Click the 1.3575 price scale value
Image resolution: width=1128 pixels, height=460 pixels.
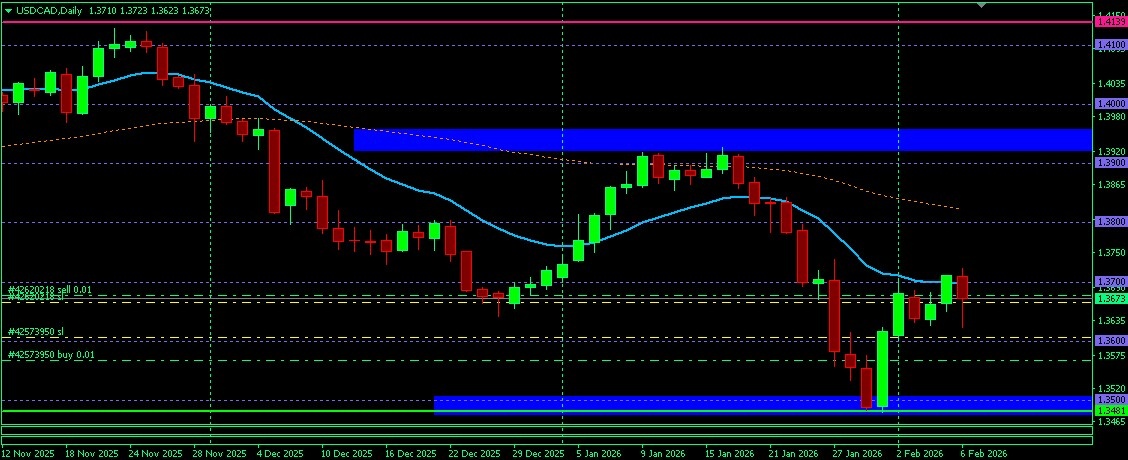click(x=1110, y=356)
